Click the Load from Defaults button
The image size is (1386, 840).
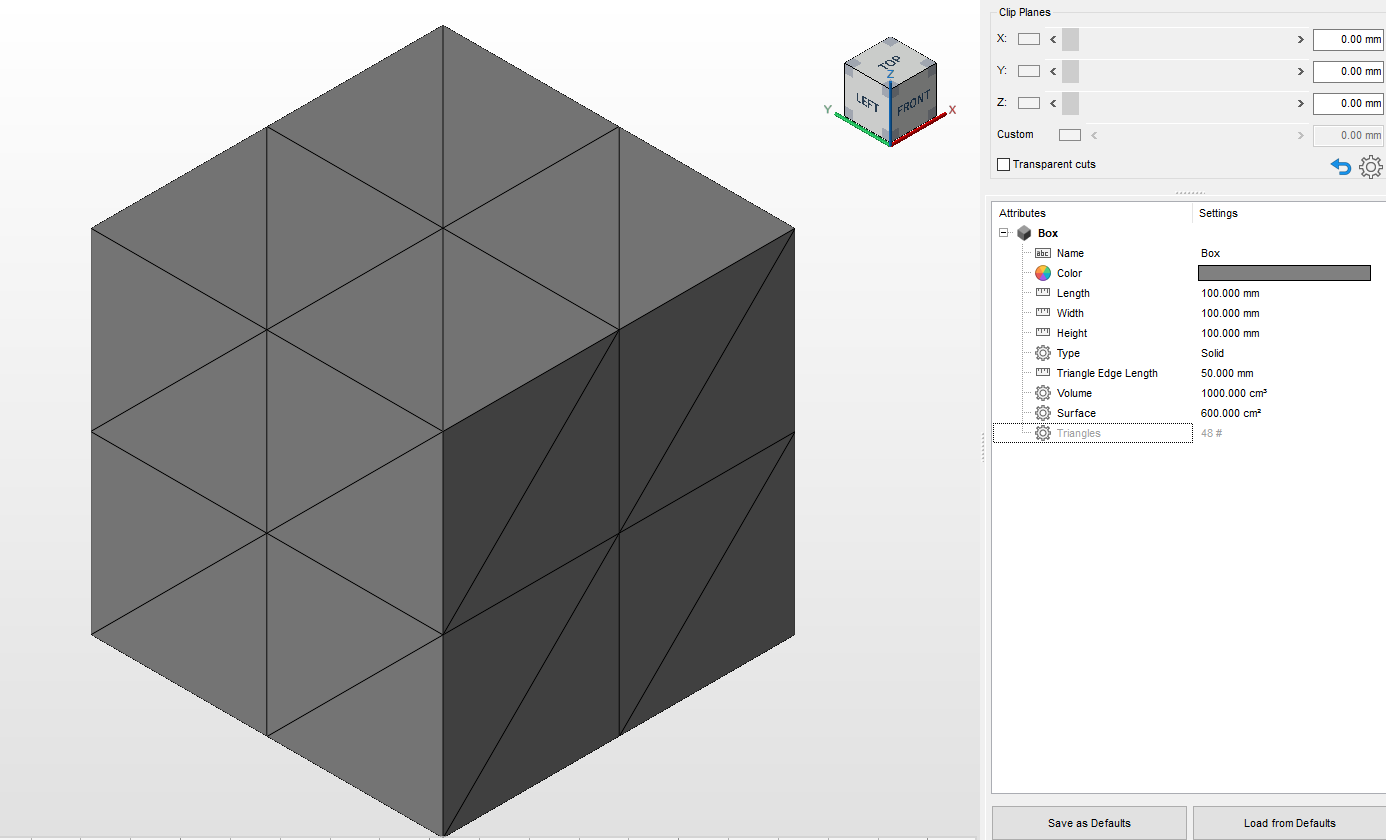tap(1290, 822)
